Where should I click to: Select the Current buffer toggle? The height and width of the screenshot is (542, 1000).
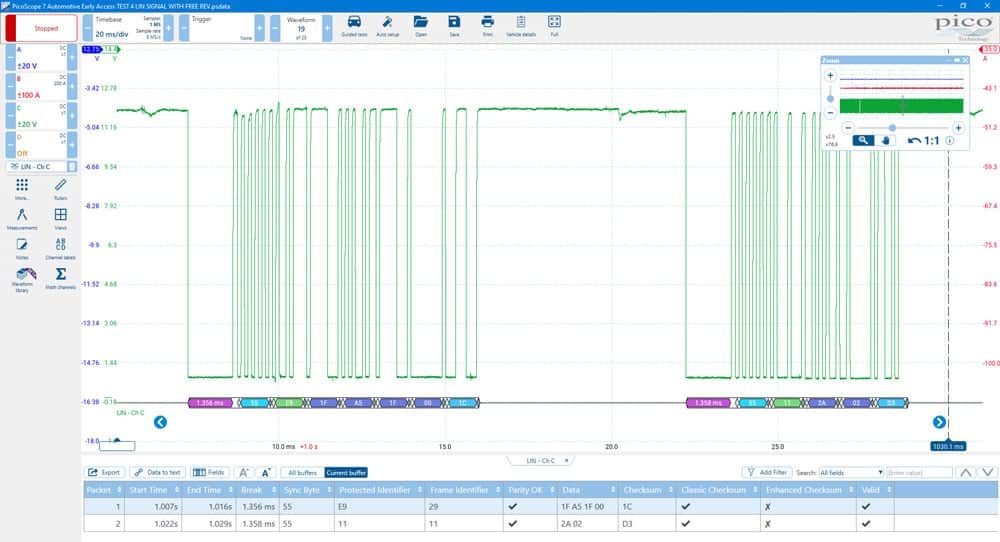346,472
